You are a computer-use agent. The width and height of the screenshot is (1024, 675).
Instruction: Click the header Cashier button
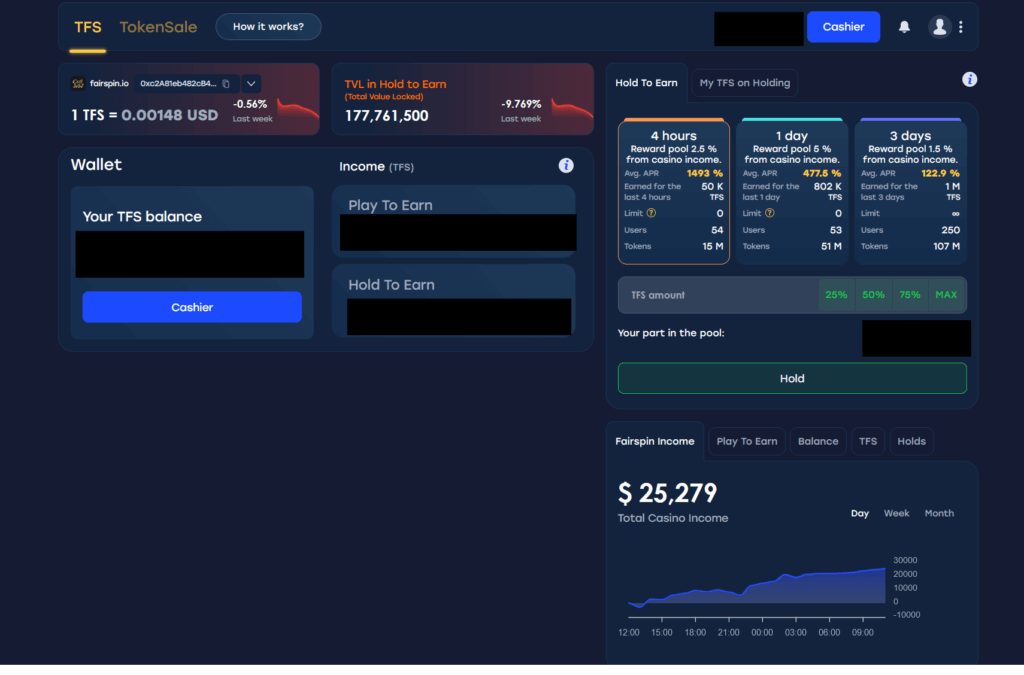[843, 27]
